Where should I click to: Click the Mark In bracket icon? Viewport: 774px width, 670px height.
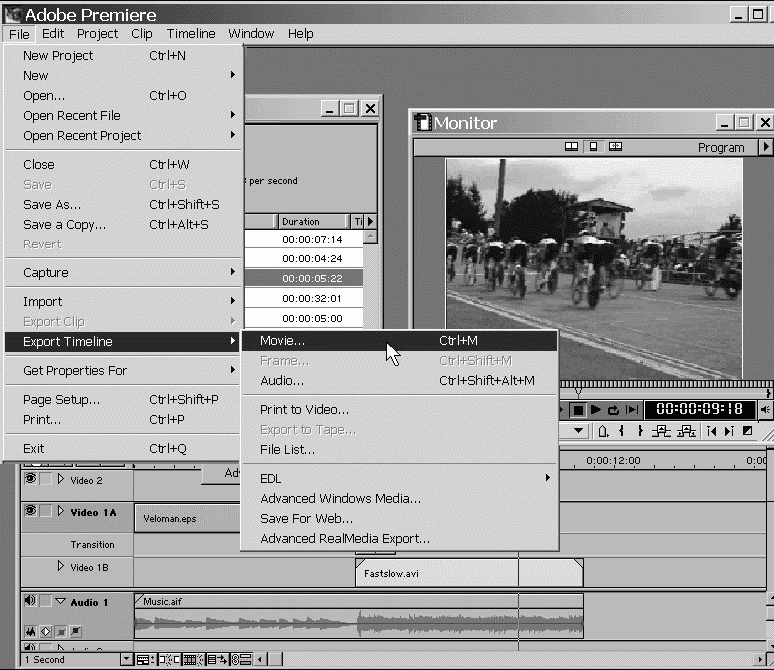pyautogui.click(x=621, y=432)
